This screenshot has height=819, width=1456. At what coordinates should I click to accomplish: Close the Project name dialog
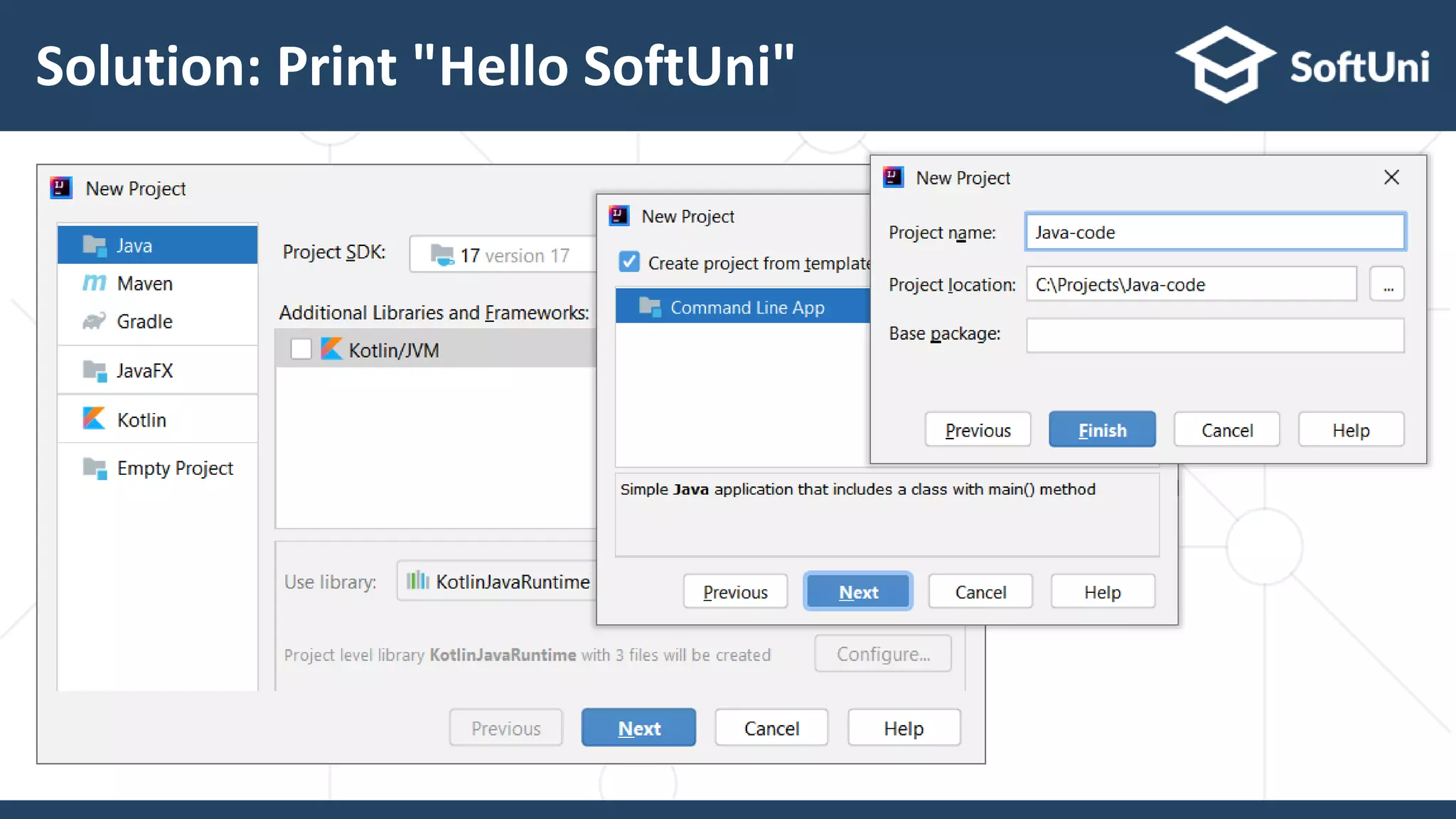pos(1392,177)
